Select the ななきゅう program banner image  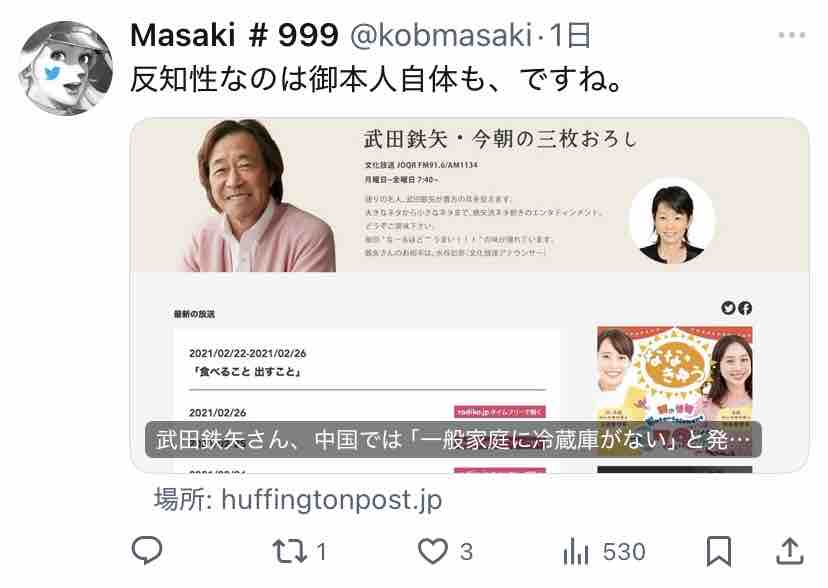674,375
